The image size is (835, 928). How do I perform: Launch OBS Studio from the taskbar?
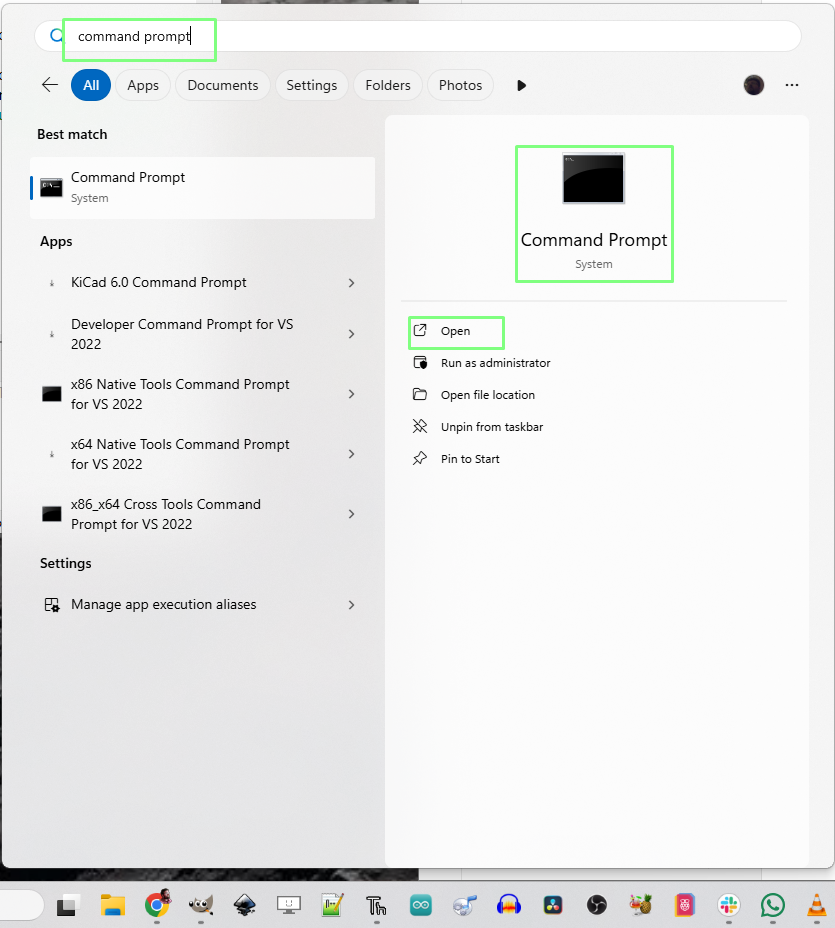597,905
